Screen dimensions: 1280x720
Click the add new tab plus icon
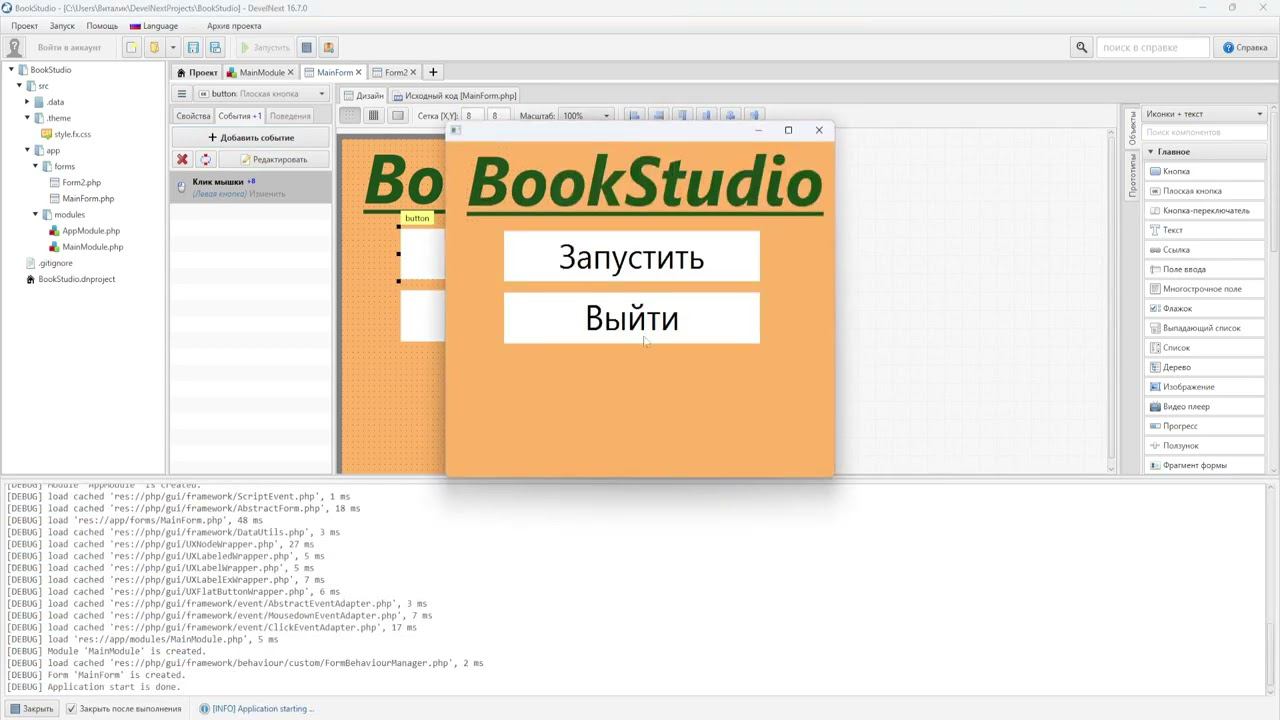[x=433, y=72]
